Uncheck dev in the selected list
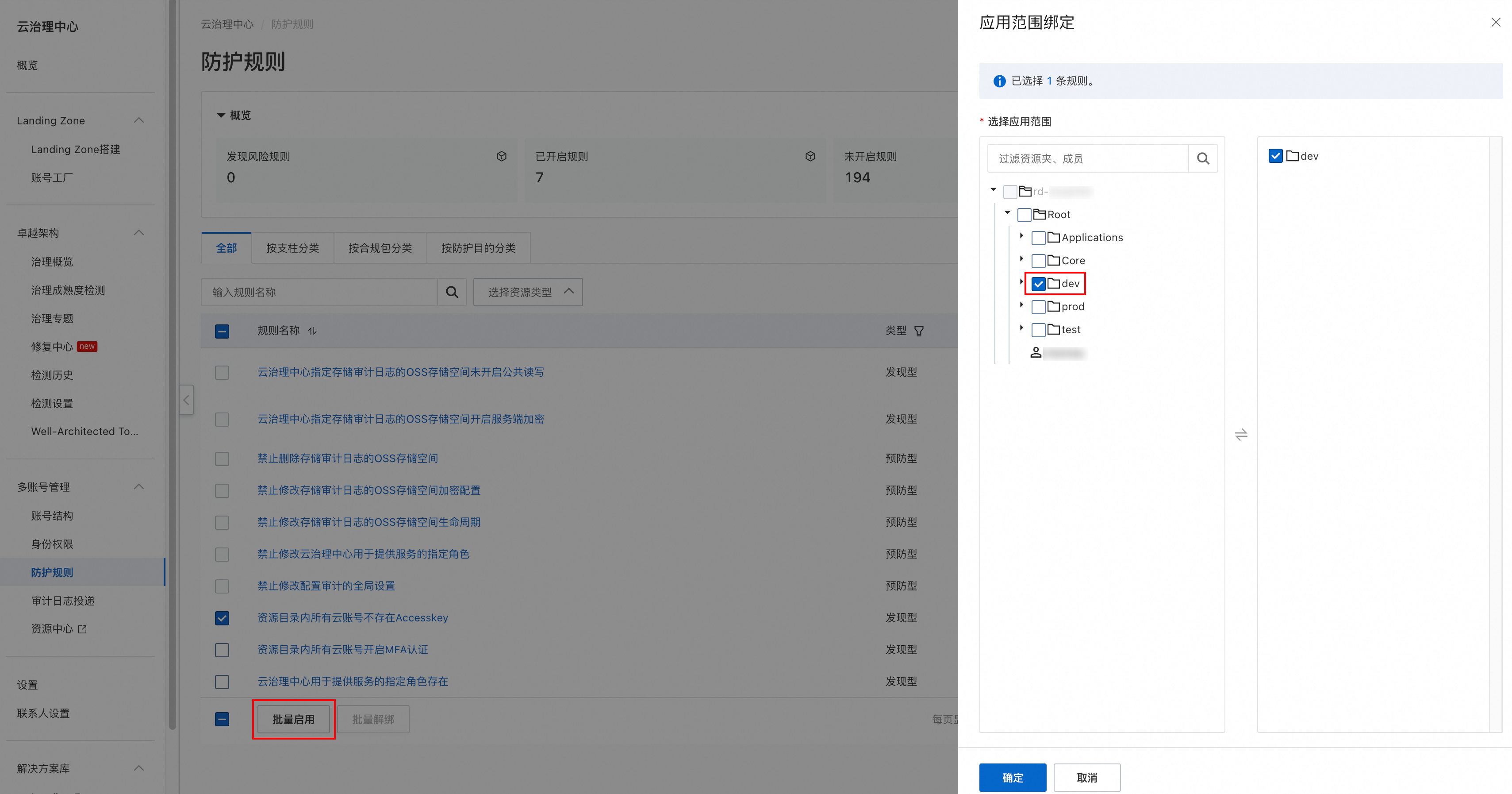The height and width of the screenshot is (794, 1512). tap(1275, 156)
